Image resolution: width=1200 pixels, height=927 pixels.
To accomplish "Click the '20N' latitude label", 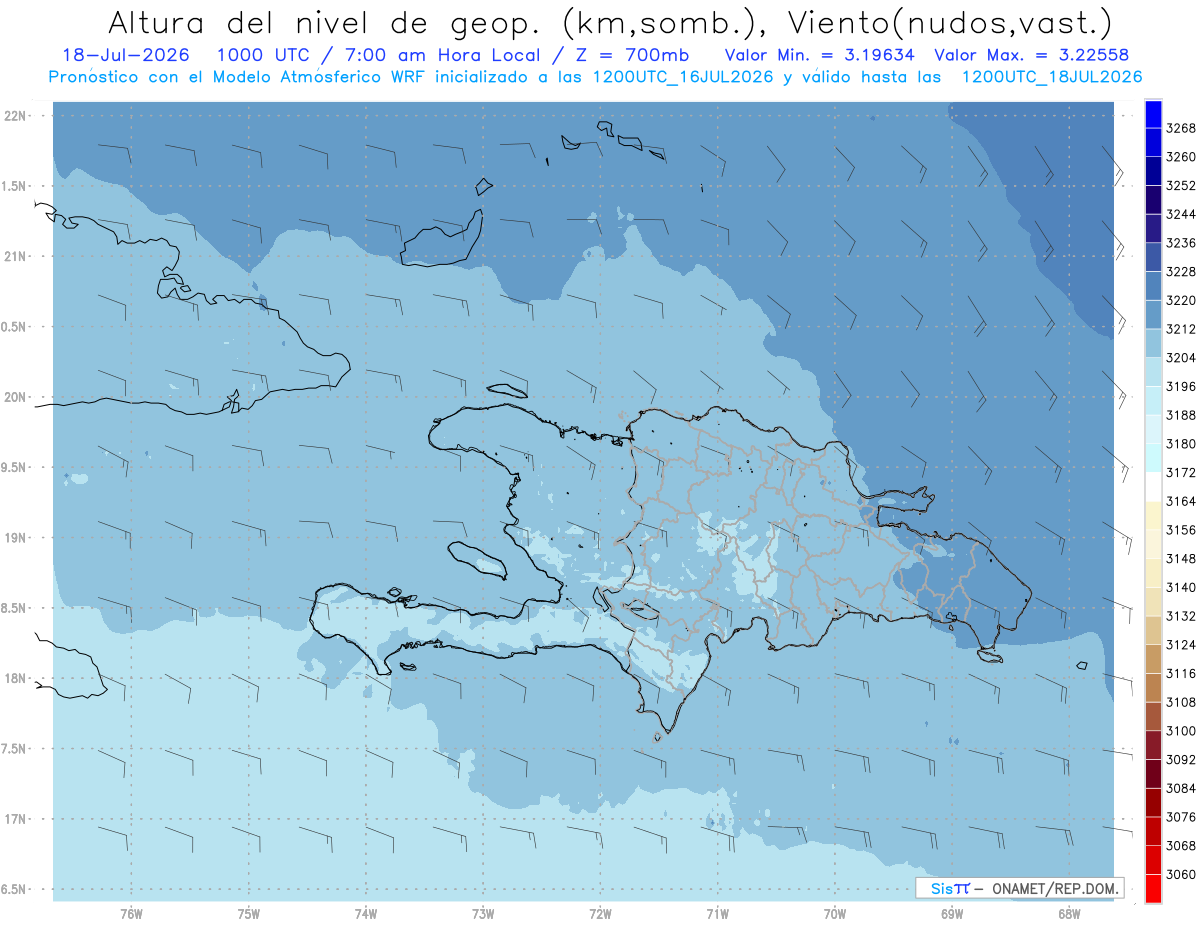I will click(15, 398).
